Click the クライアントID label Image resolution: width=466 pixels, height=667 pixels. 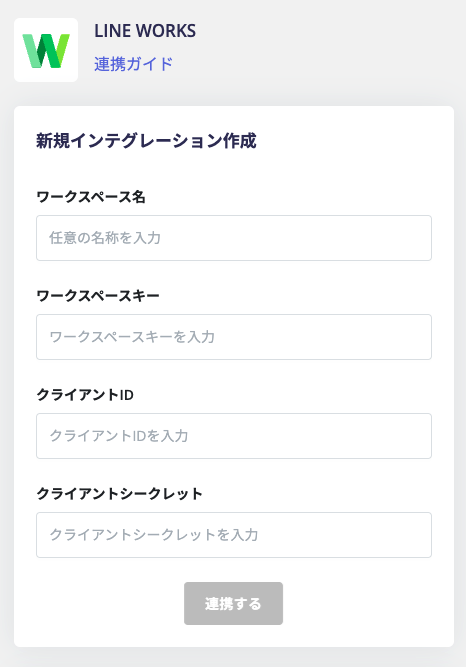coord(85,395)
